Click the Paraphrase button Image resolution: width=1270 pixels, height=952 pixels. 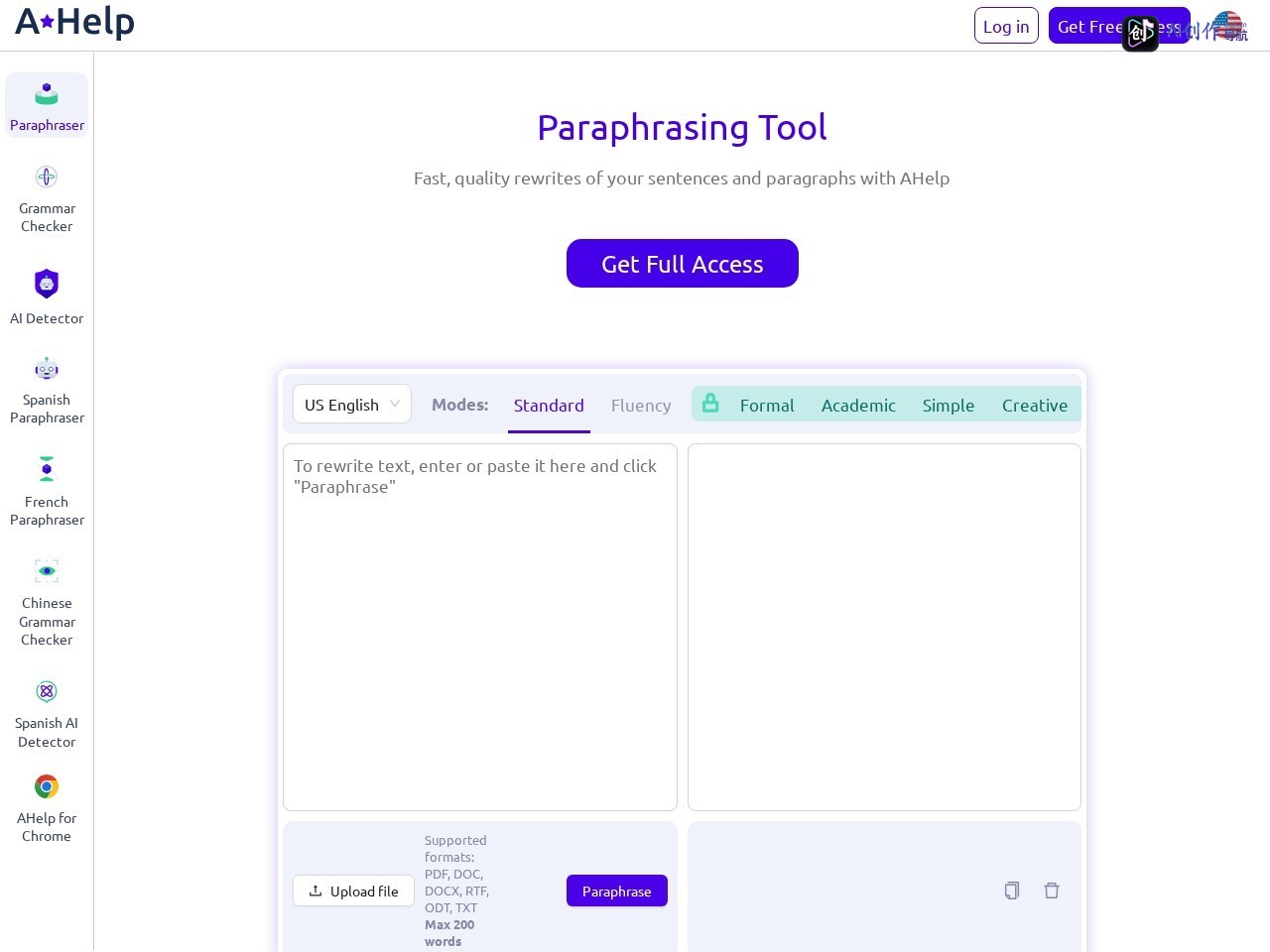[x=617, y=891]
